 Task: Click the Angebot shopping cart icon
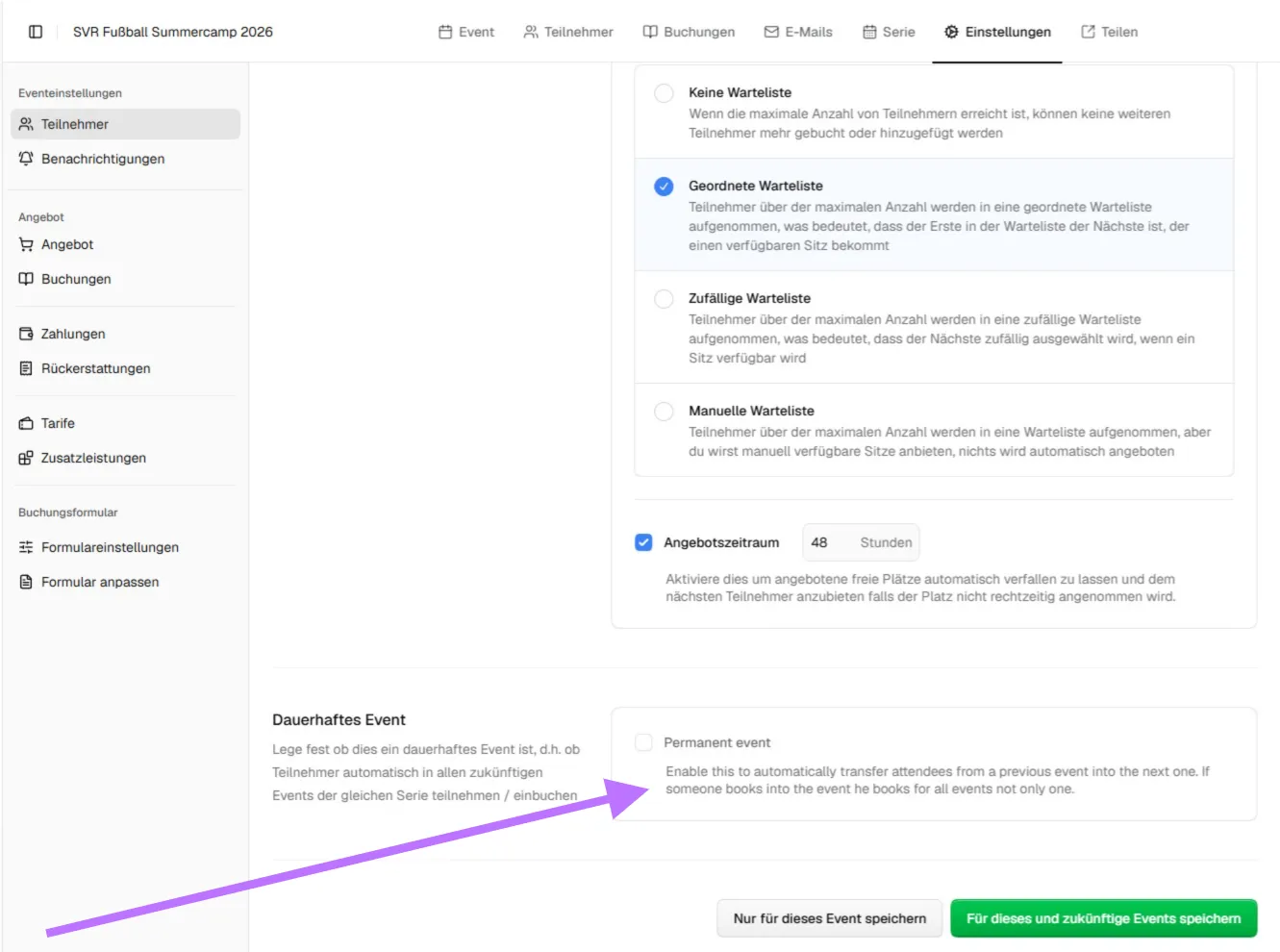(x=26, y=244)
